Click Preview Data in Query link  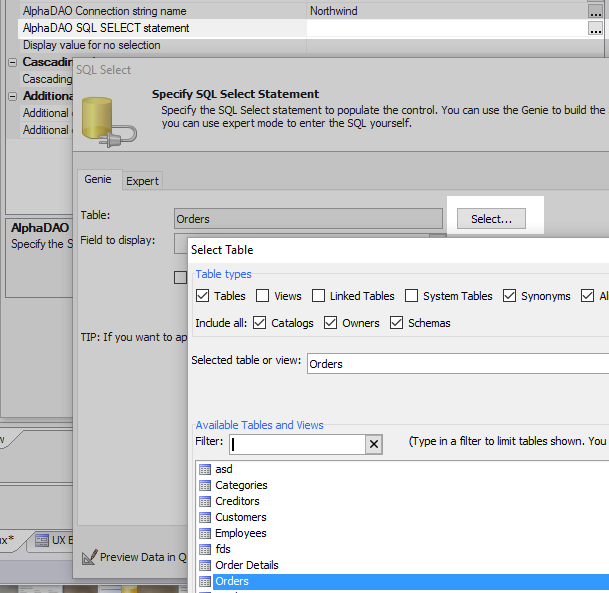point(143,557)
